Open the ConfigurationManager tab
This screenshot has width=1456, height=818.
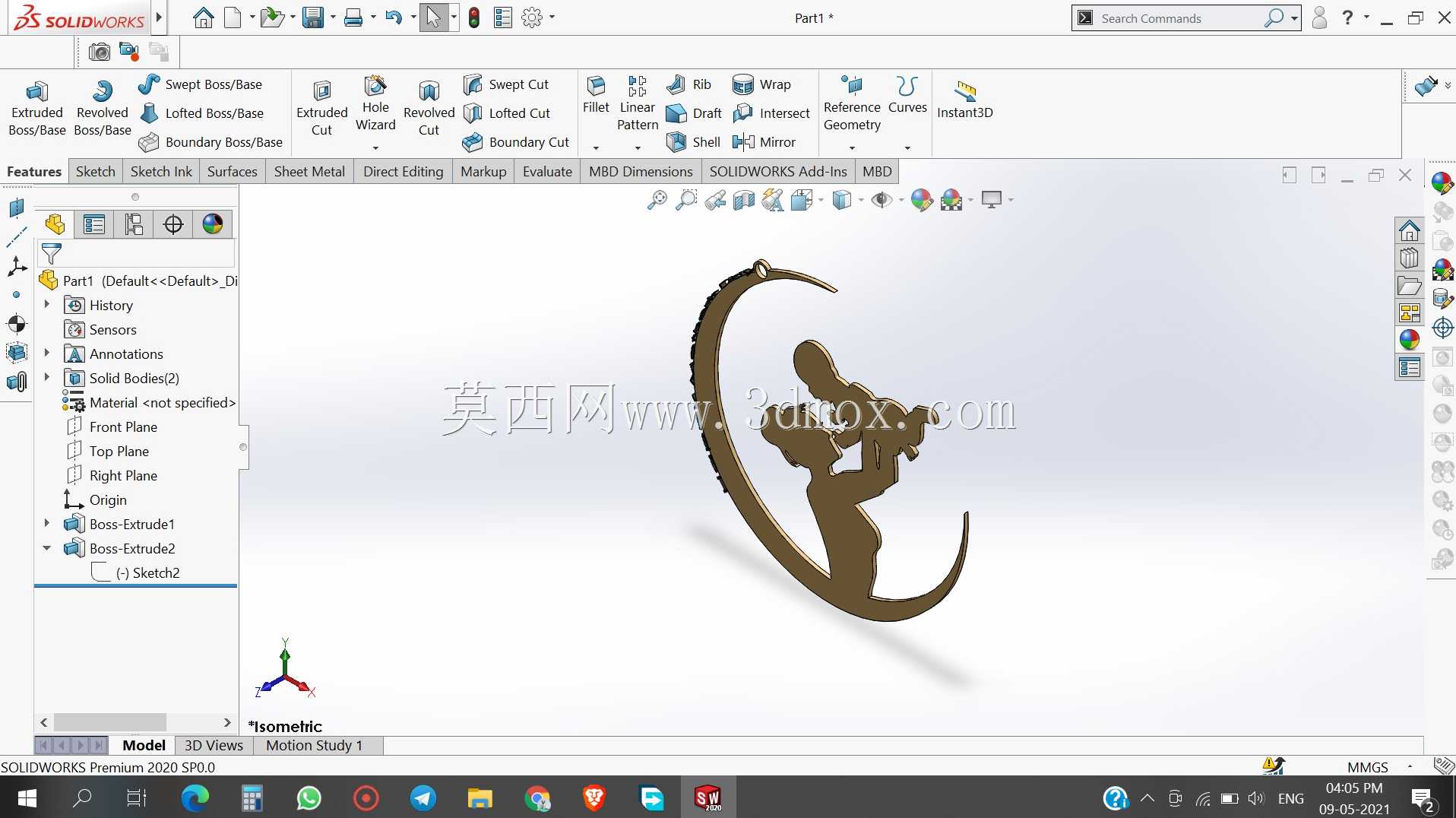coord(134,224)
